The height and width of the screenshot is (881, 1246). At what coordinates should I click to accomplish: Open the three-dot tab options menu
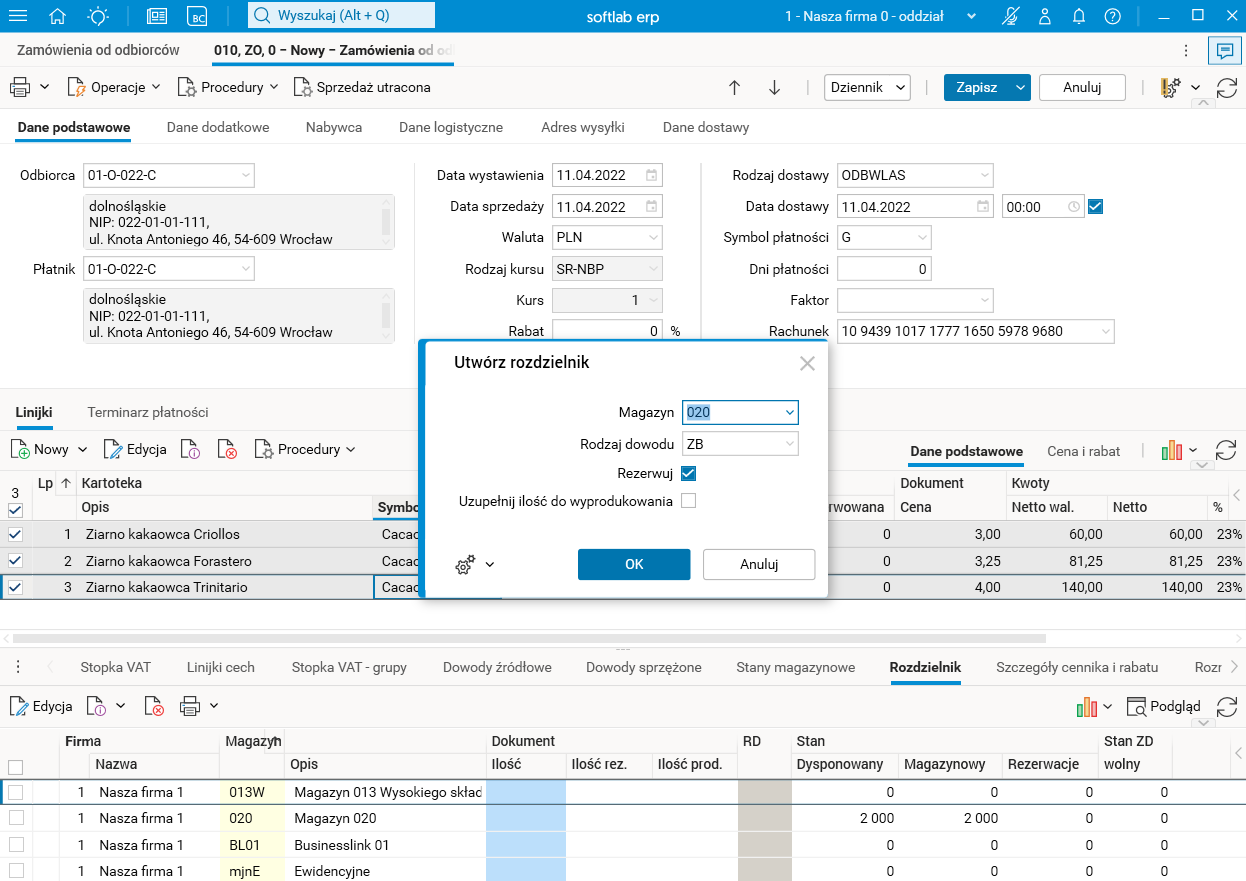(1186, 51)
